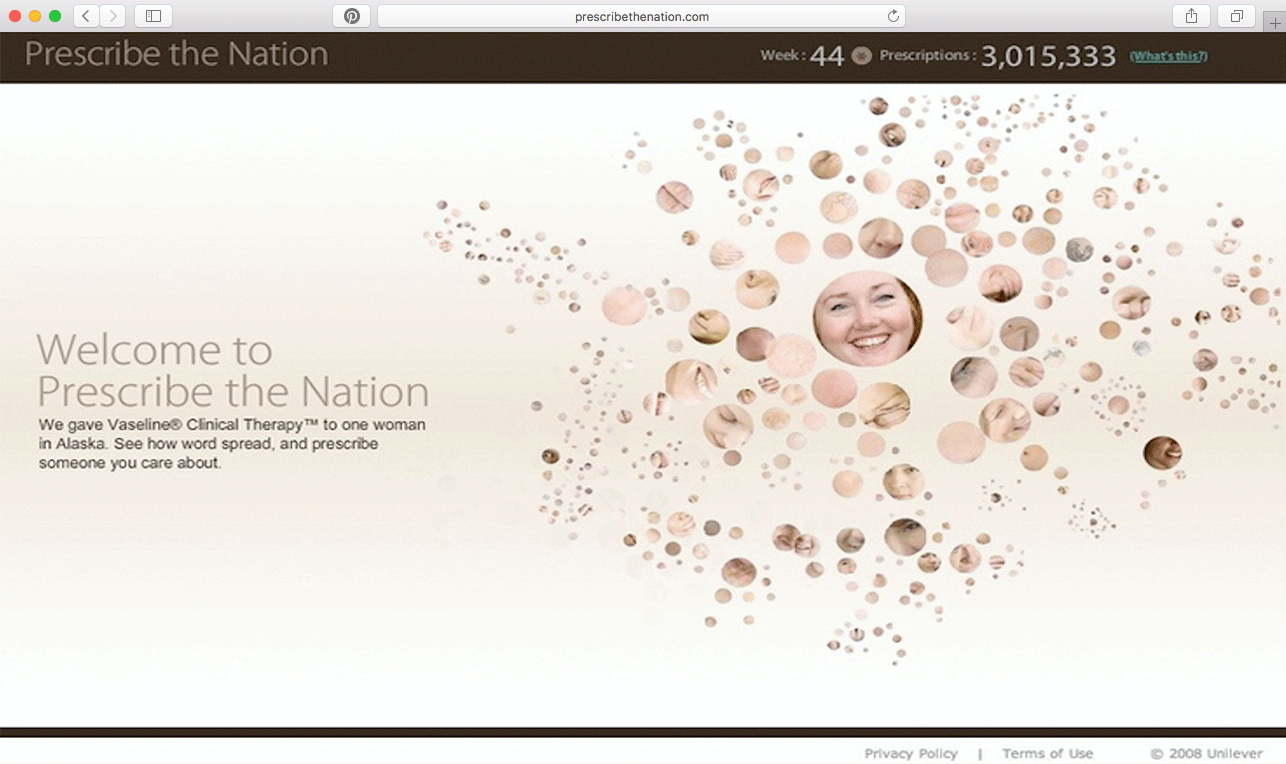1286x764 pixels.
Task: Click the "3,015,333" prescriptions count
Action: [x=1048, y=56]
